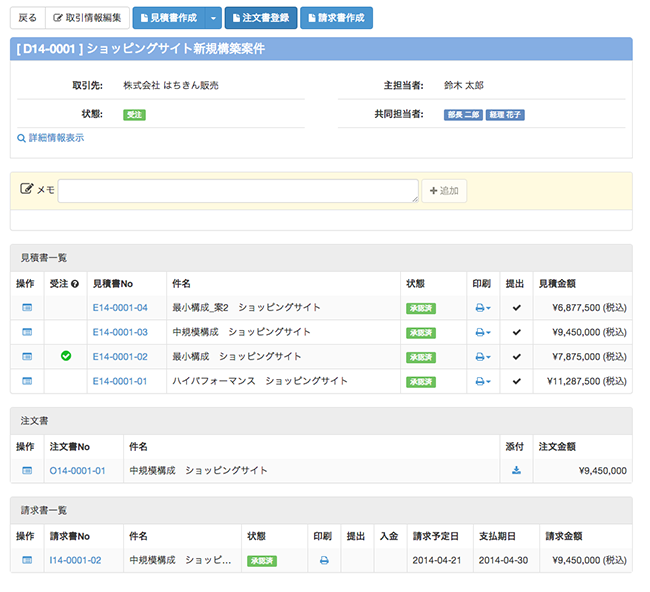The width and height of the screenshot is (650, 592).
Task: Open estimate E14-0001-03 link
Action: point(120,332)
